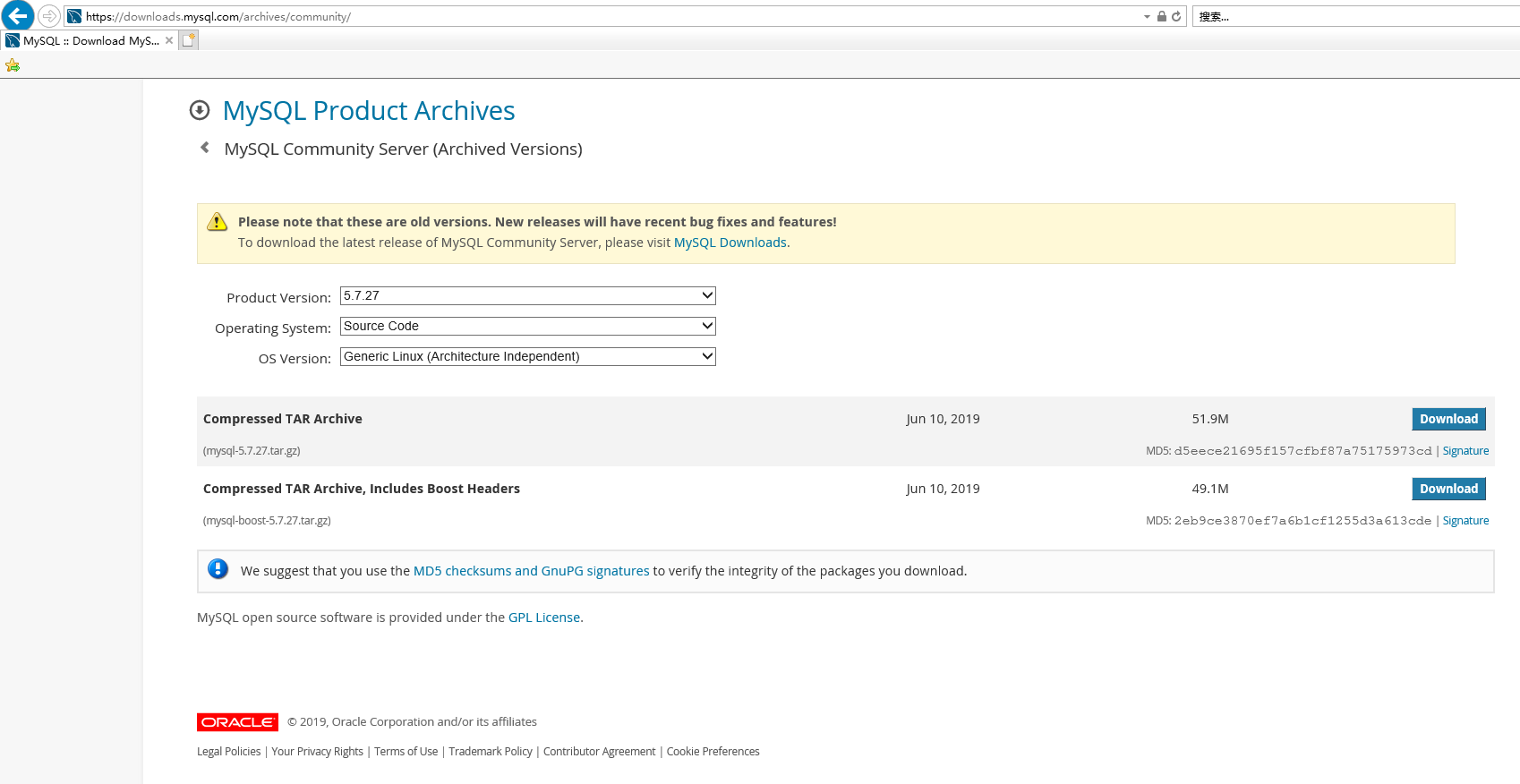Download the Compressed TAR Archive mysql-5.7.27.tar.gz
Screen dimensions: 1520x784
click(1448, 419)
